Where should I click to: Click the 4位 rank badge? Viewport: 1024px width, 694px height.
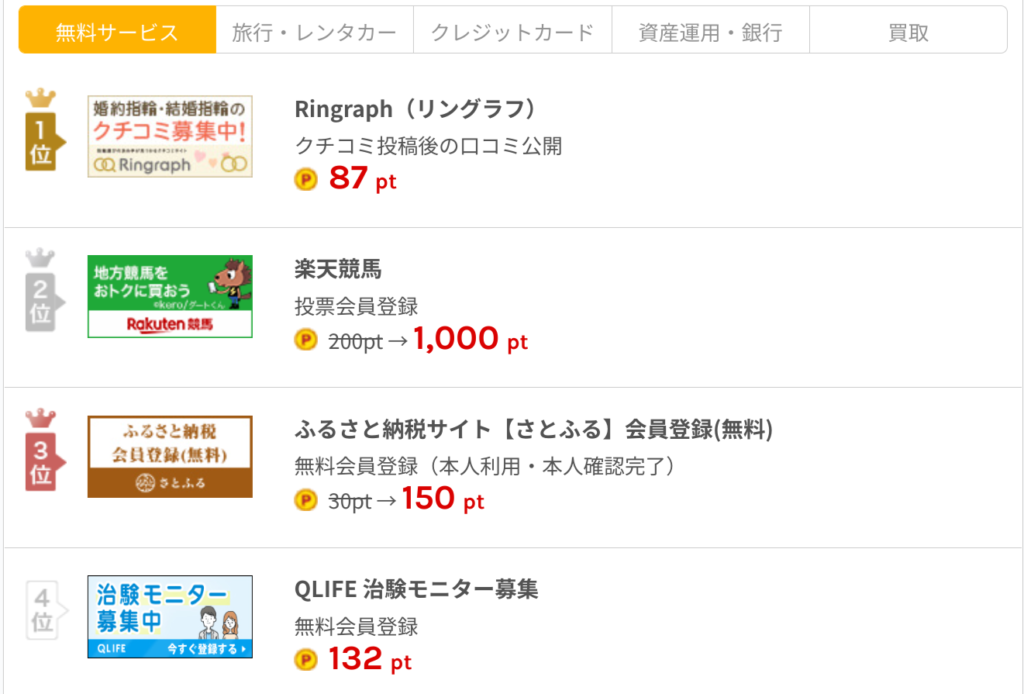(x=46, y=610)
